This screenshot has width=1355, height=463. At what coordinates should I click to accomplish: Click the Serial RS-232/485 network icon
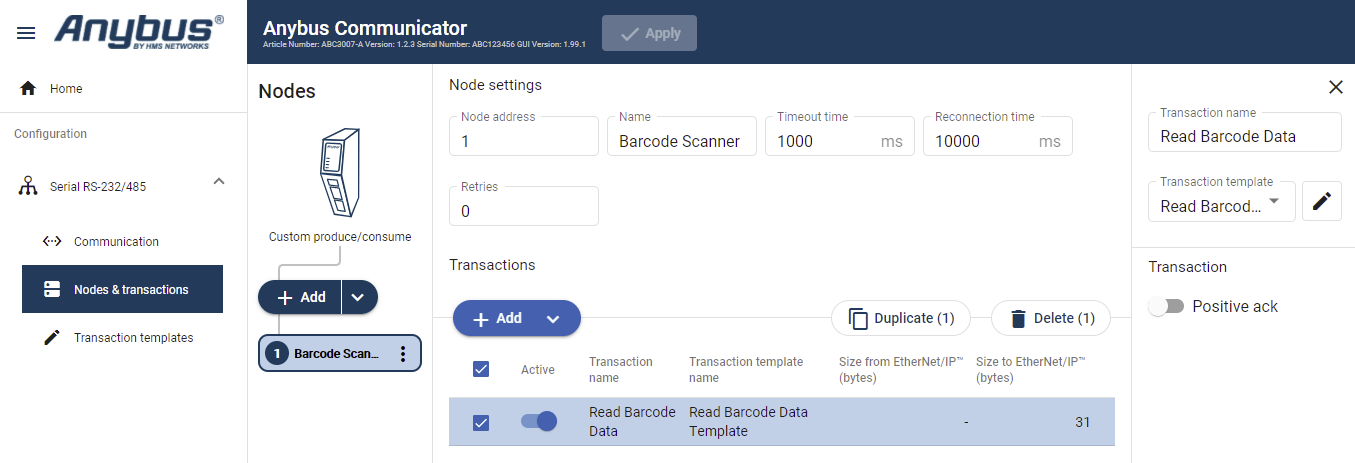click(x=28, y=186)
